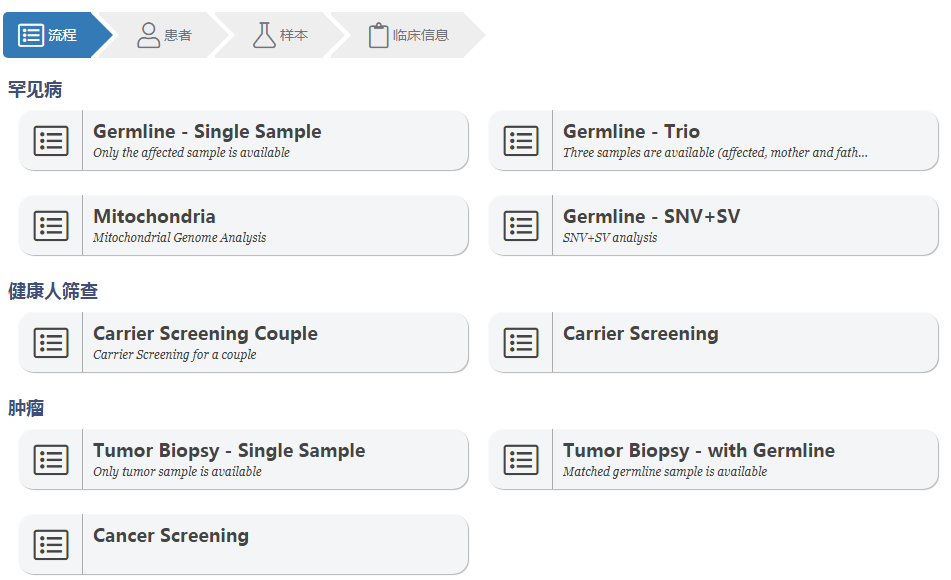Select the Germline - Trio workflow title
The height and width of the screenshot is (580, 951).
point(631,132)
